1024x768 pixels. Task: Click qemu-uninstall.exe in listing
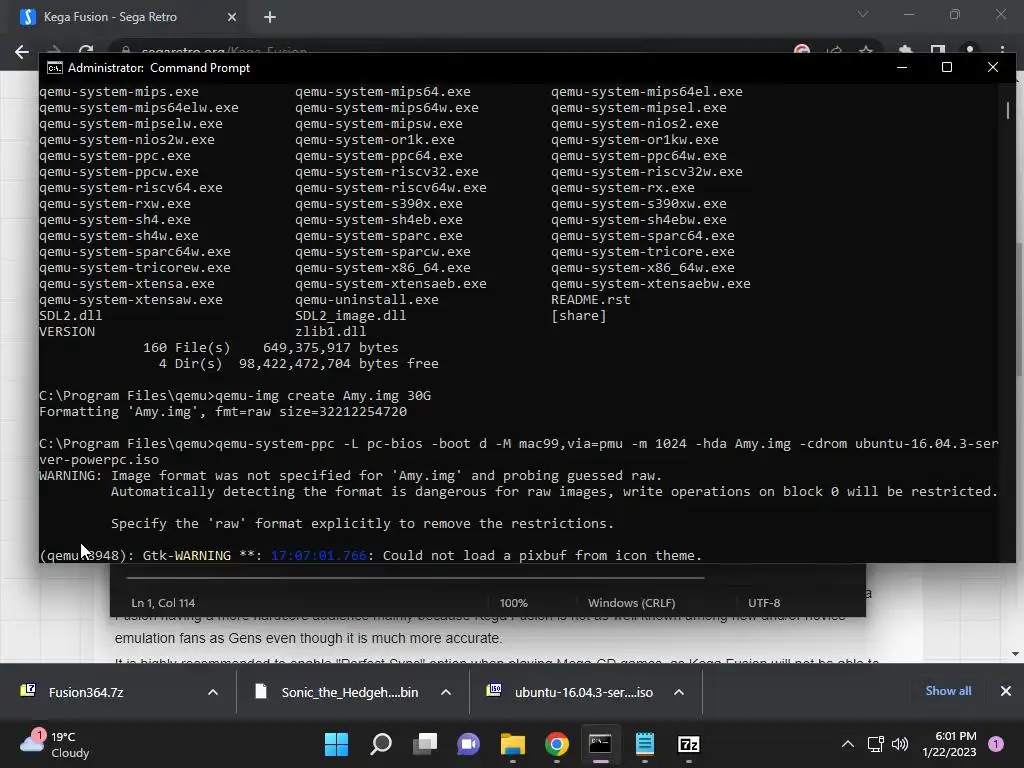click(366, 300)
